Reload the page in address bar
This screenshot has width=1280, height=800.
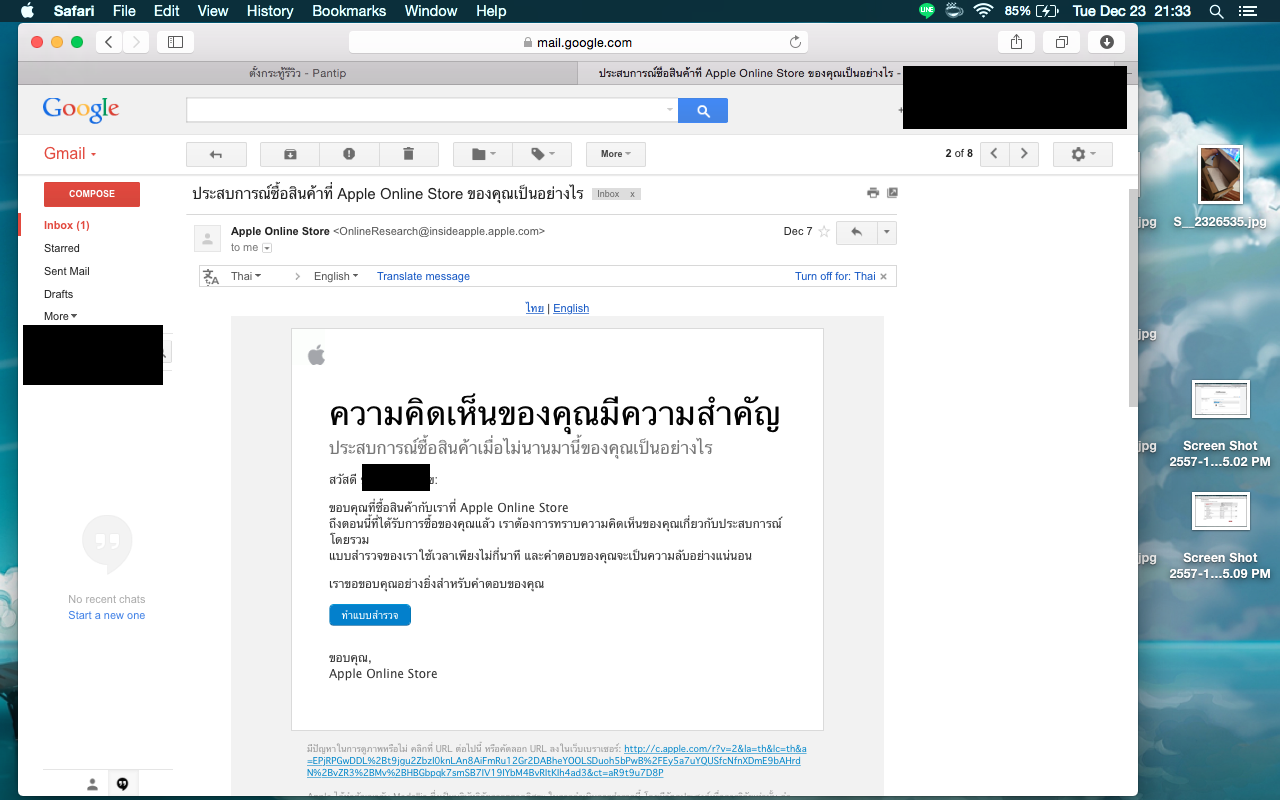pos(795,42)
